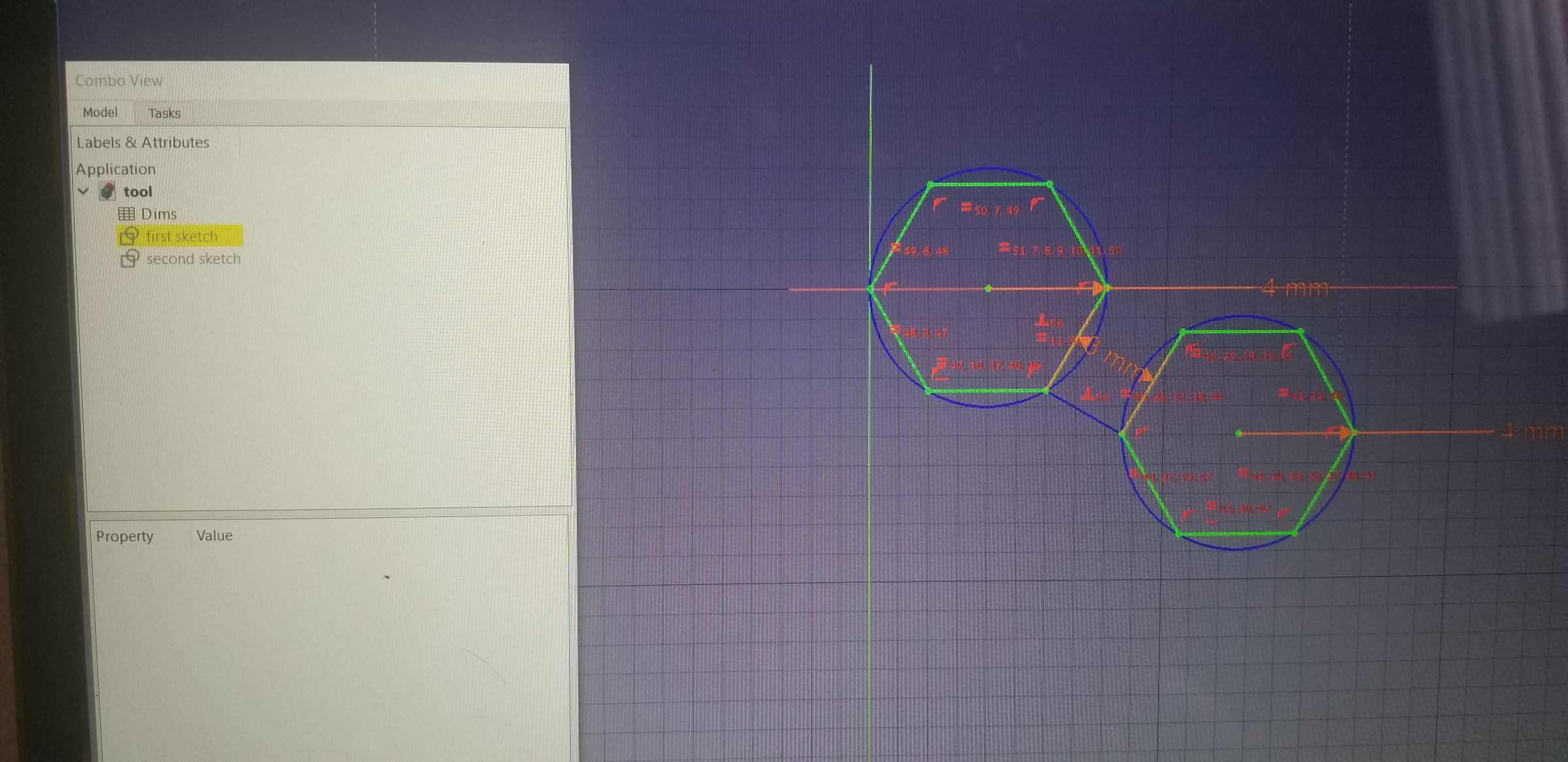Click the Dims spreadsheet icon in the tree
The image size is (1568, 762).
point(127,214)
